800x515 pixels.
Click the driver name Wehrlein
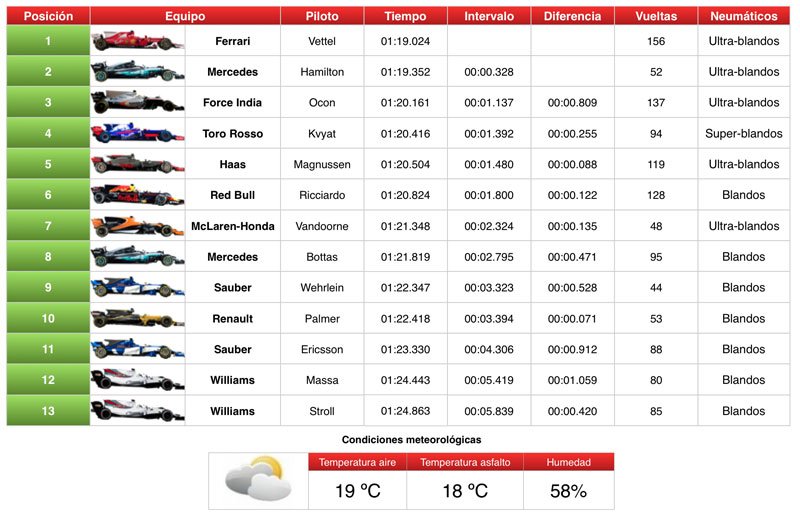(x=322, y=287)
